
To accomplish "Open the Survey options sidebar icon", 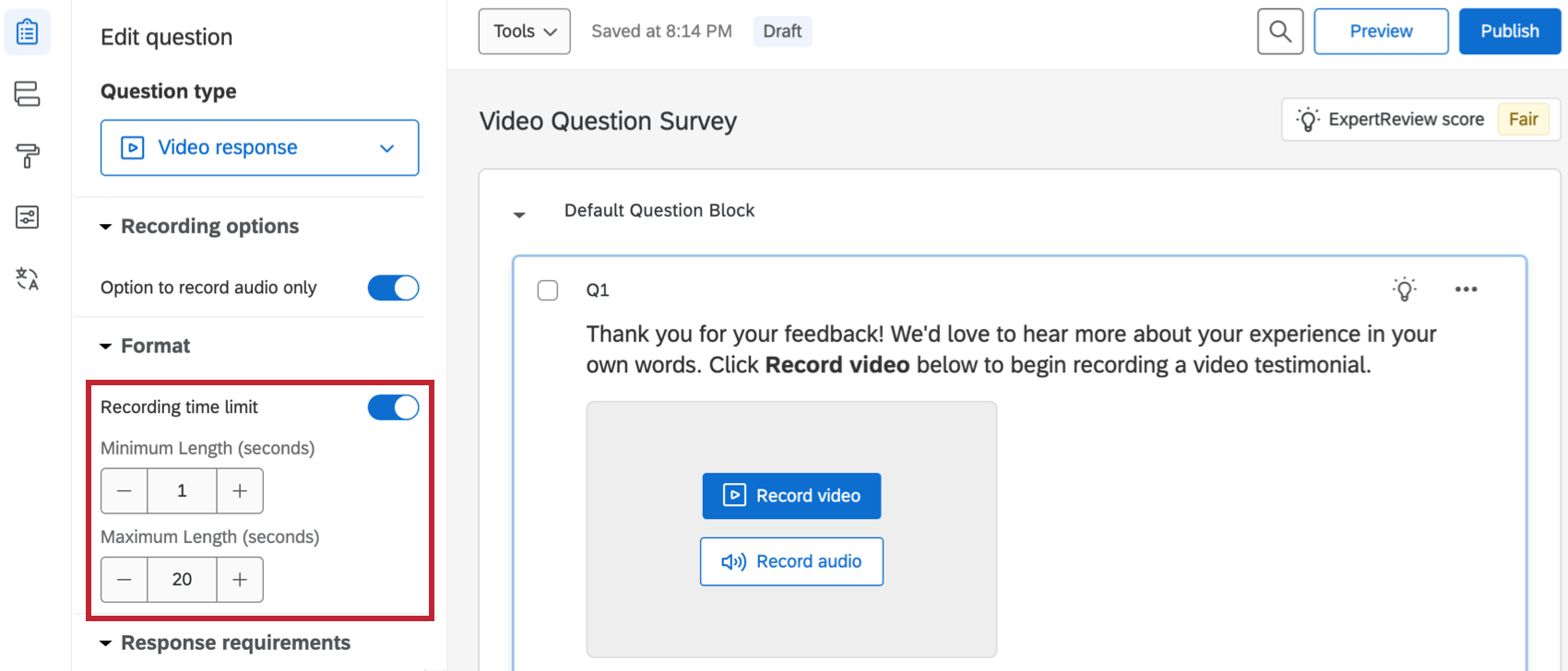I will pyautogui.click(x=28, y=218).
